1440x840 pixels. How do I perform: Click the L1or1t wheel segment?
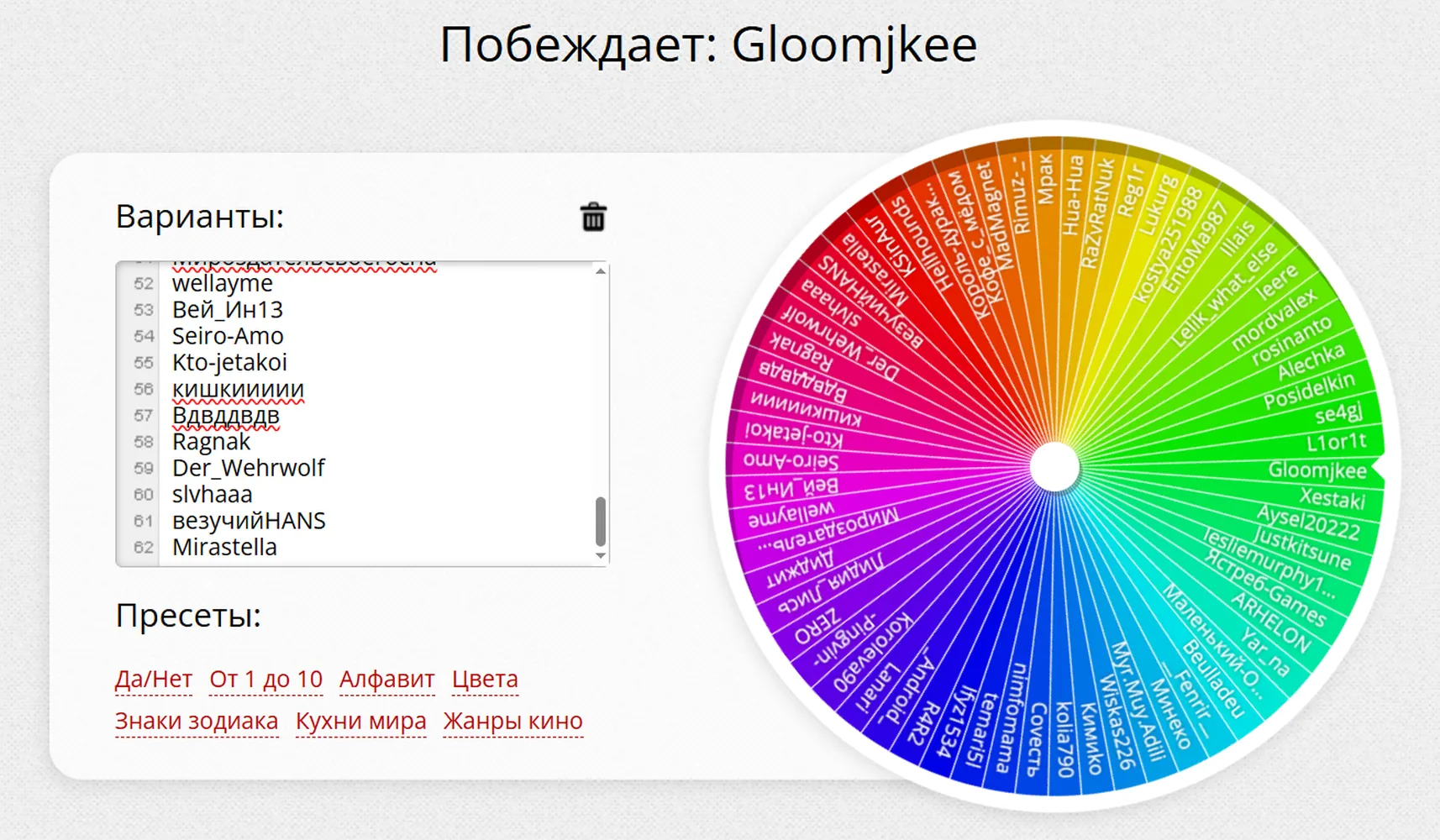click(x=1336, y=442)
